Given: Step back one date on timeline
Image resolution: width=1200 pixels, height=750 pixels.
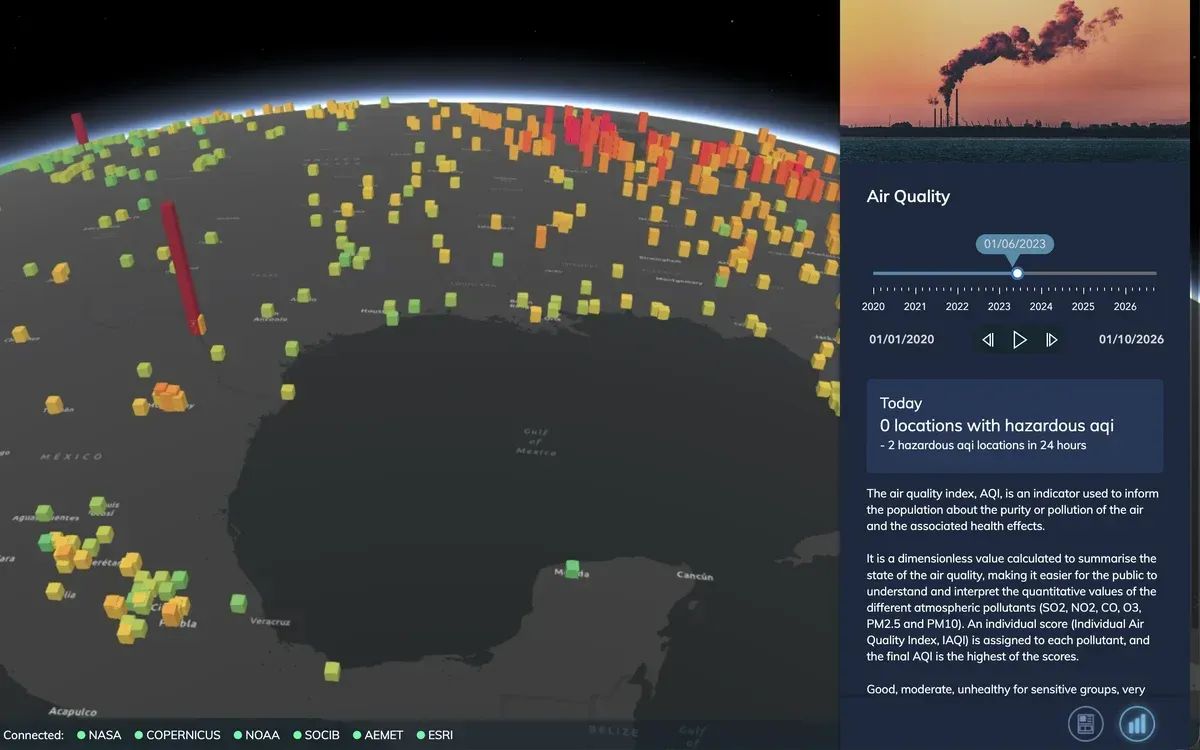Looking at the screenshot, I should coord(988,340).
